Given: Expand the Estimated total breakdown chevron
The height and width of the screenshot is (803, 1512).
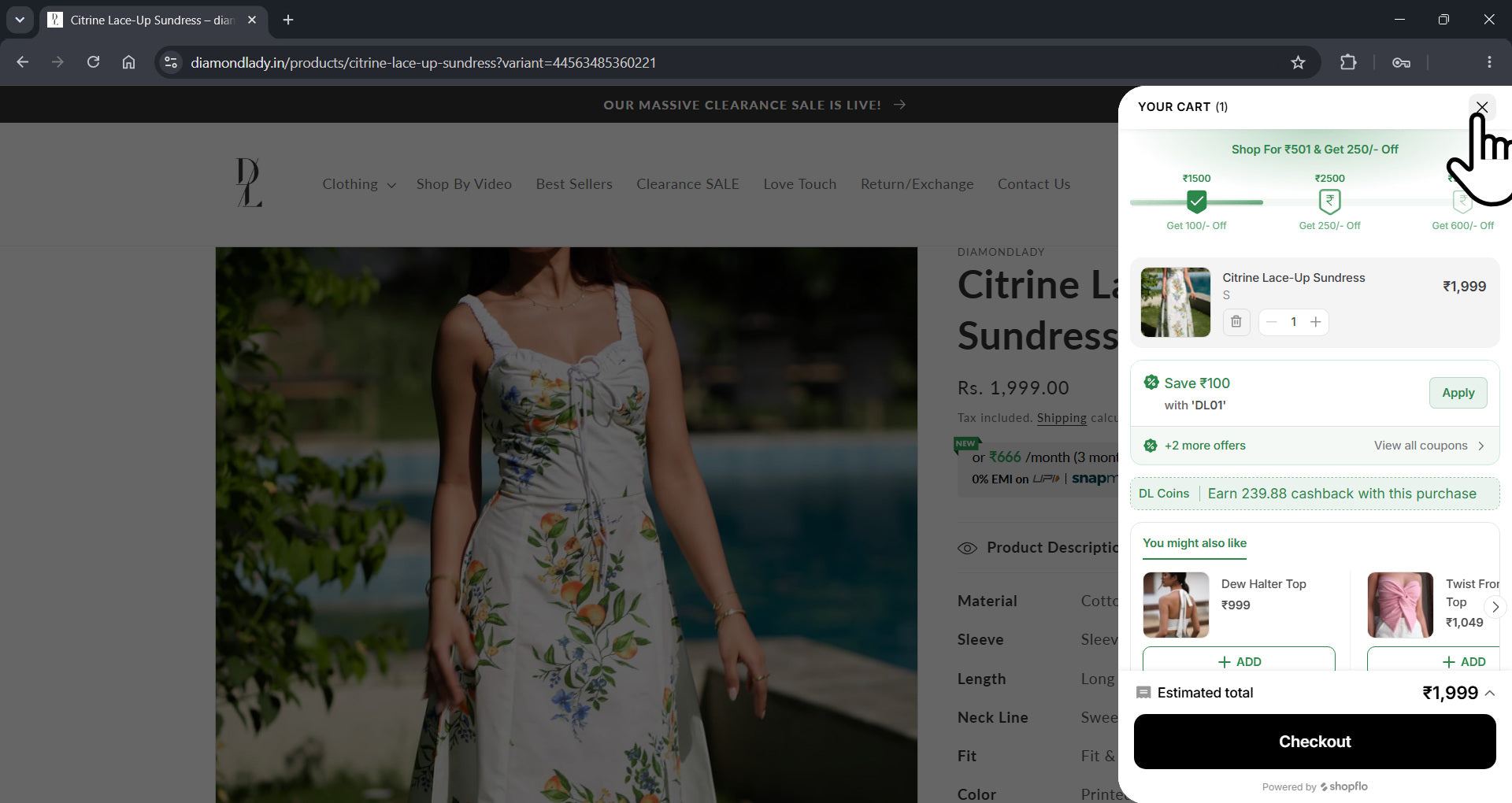Looking at the screenshot, I should point(1489,693).
